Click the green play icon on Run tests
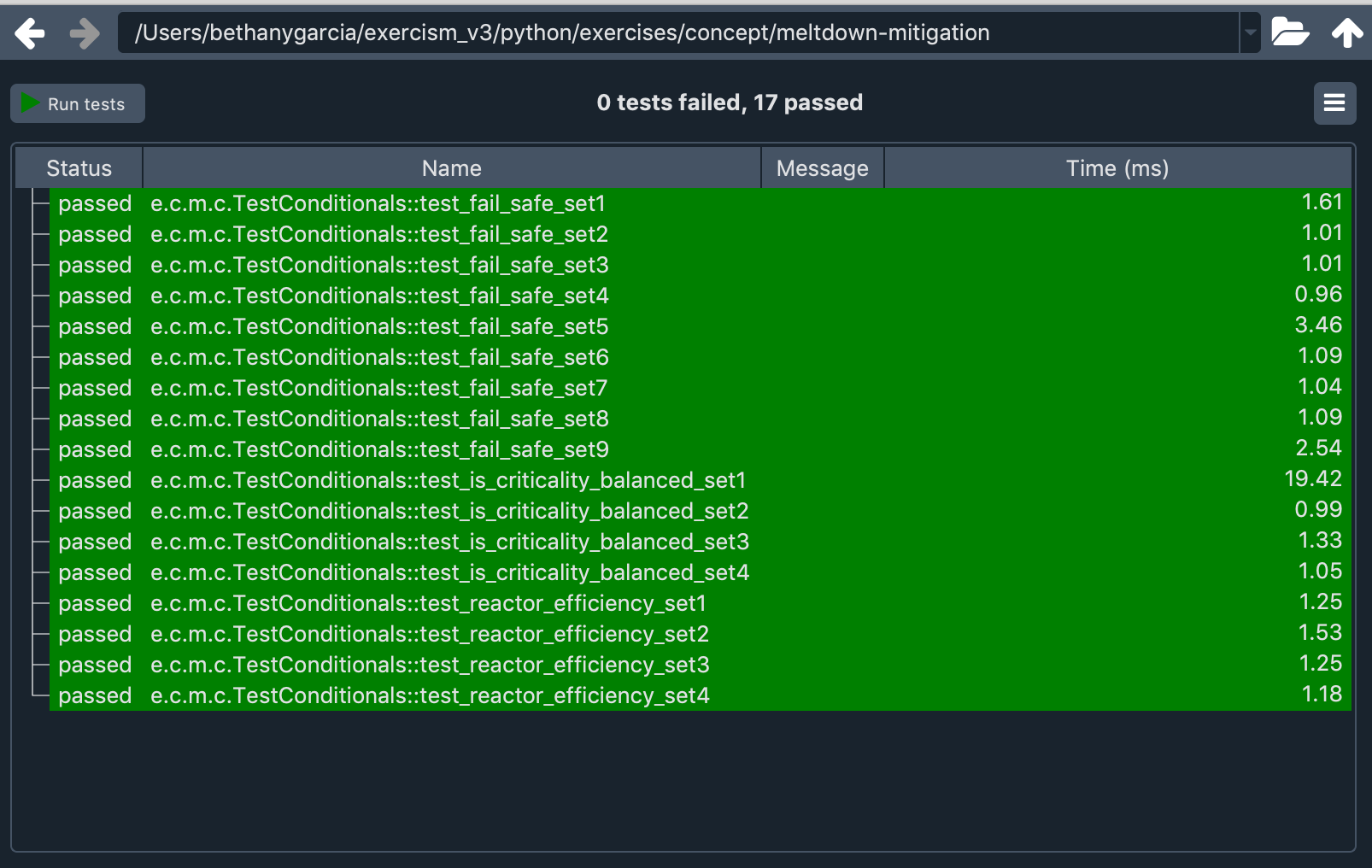The width and height of the screenshot is (1372, 868). click(x=30, y=103)
